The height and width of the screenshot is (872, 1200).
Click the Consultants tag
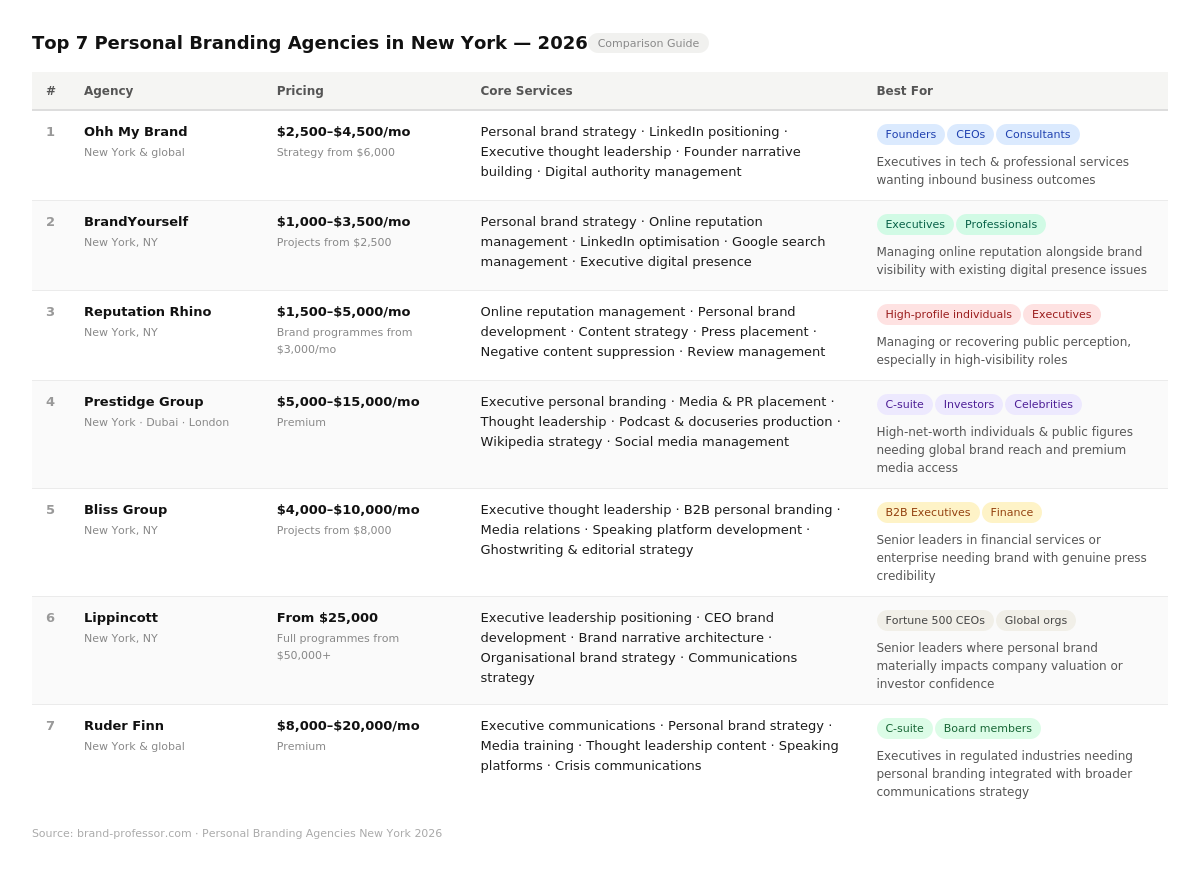1037,134
